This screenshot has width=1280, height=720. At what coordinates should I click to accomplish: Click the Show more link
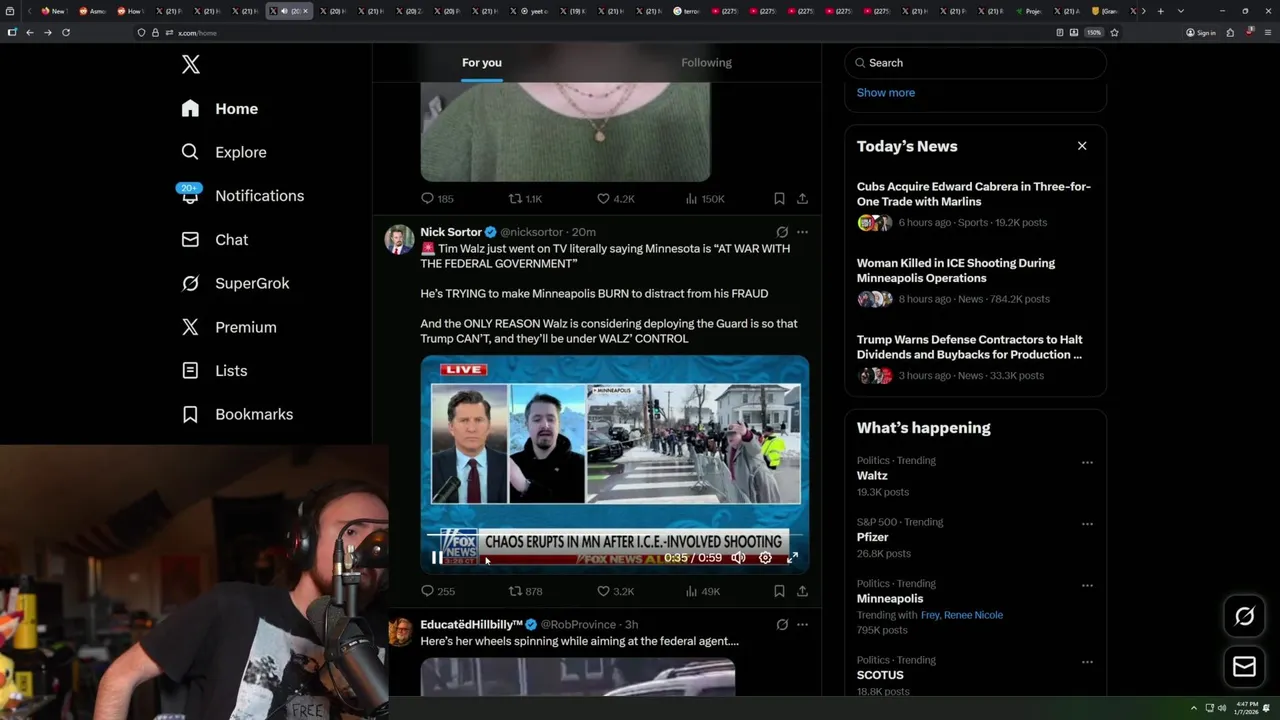[886, 92]
